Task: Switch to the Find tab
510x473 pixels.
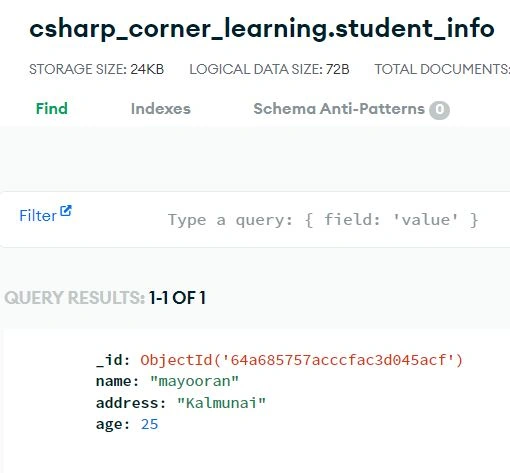Action: click(52, 109)
